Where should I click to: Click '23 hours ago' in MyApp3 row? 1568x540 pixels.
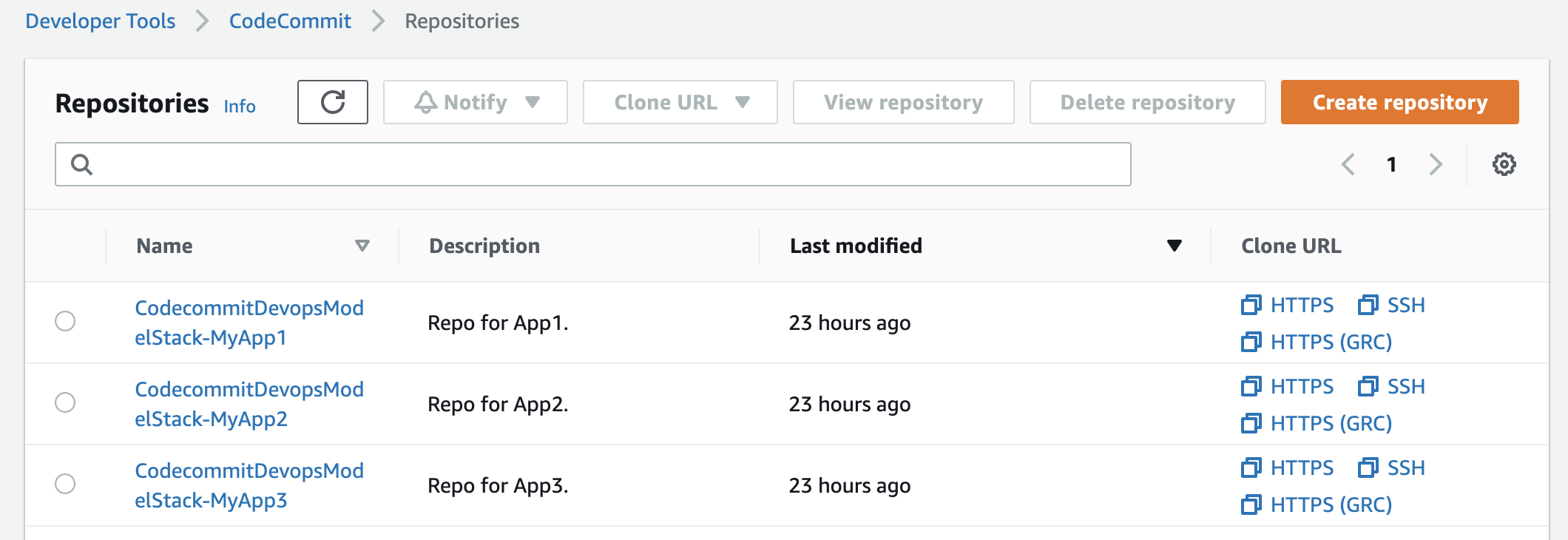pyautogui.click(x=850, y=486)
